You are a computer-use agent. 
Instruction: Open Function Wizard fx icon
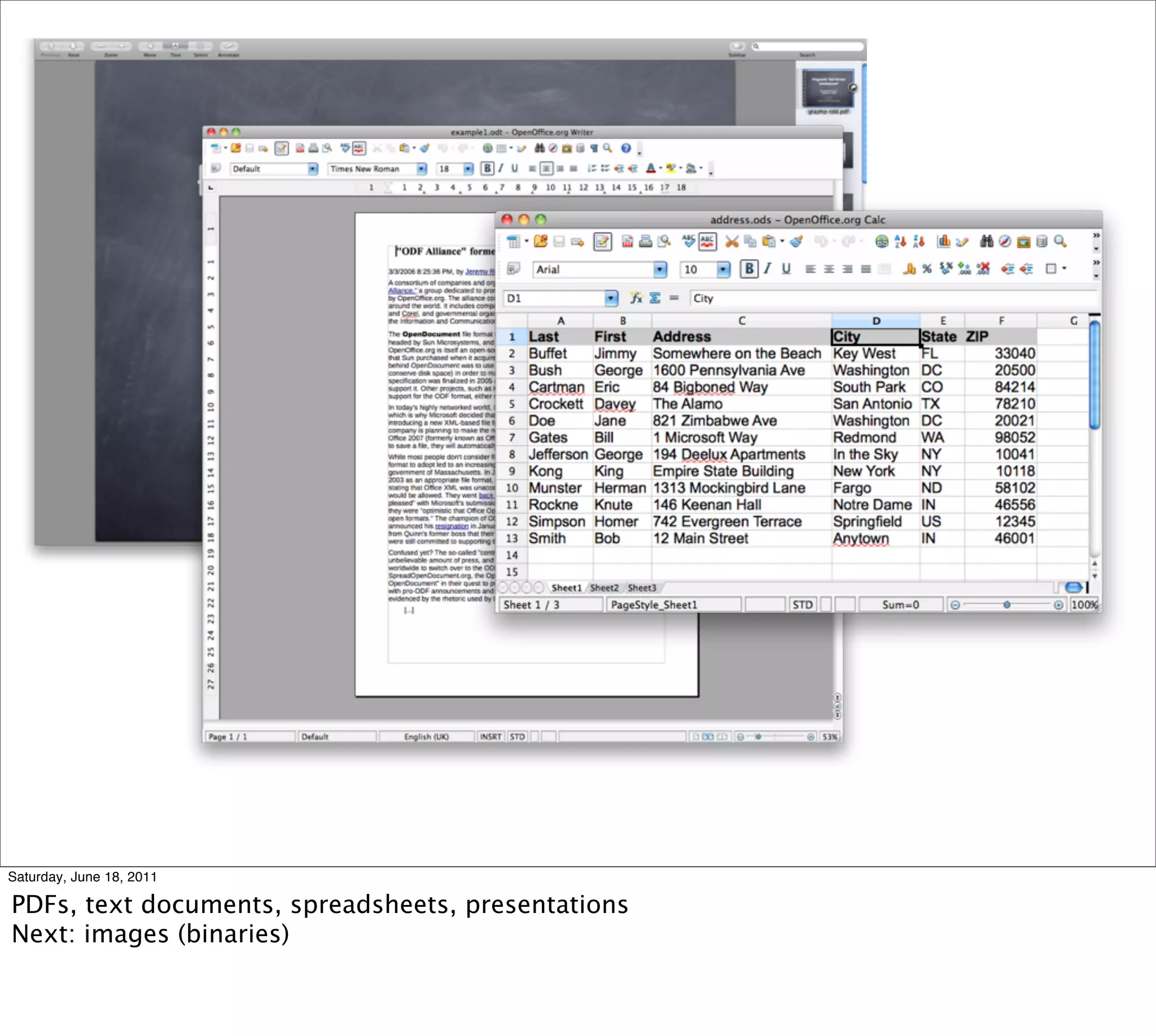tap(636, 298)
